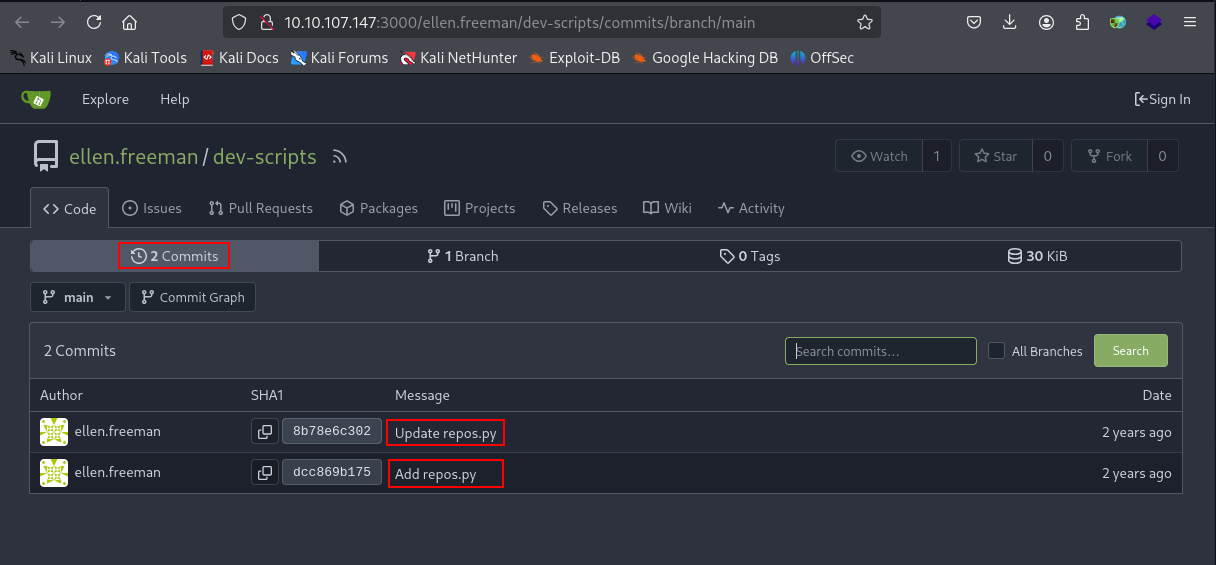Go back with the browser back arrow
Image resolution: width=1216 pixels, height=565 pixels.
pos(22,22)
